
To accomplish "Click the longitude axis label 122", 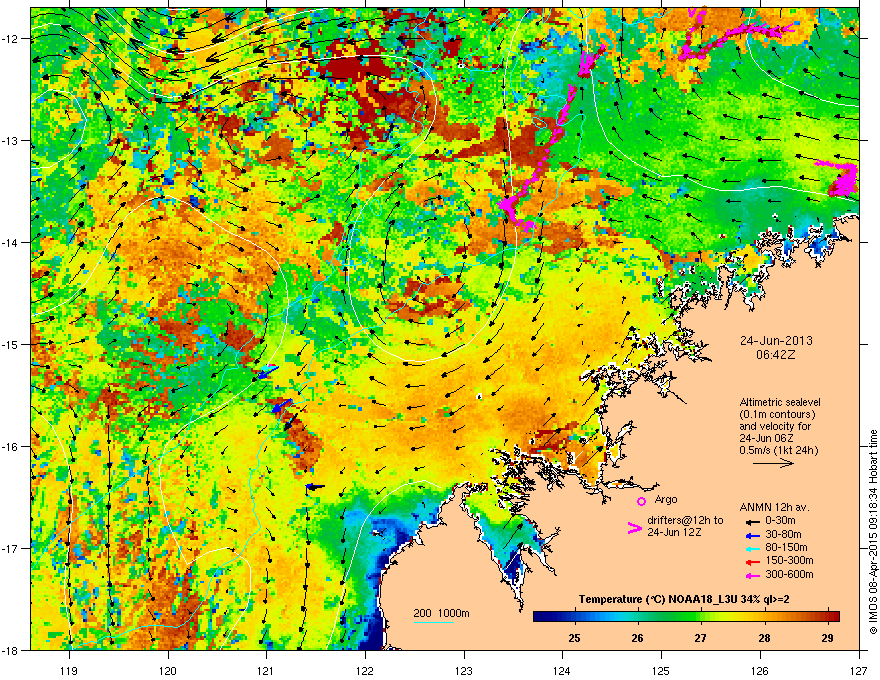I will click(365, 671).
